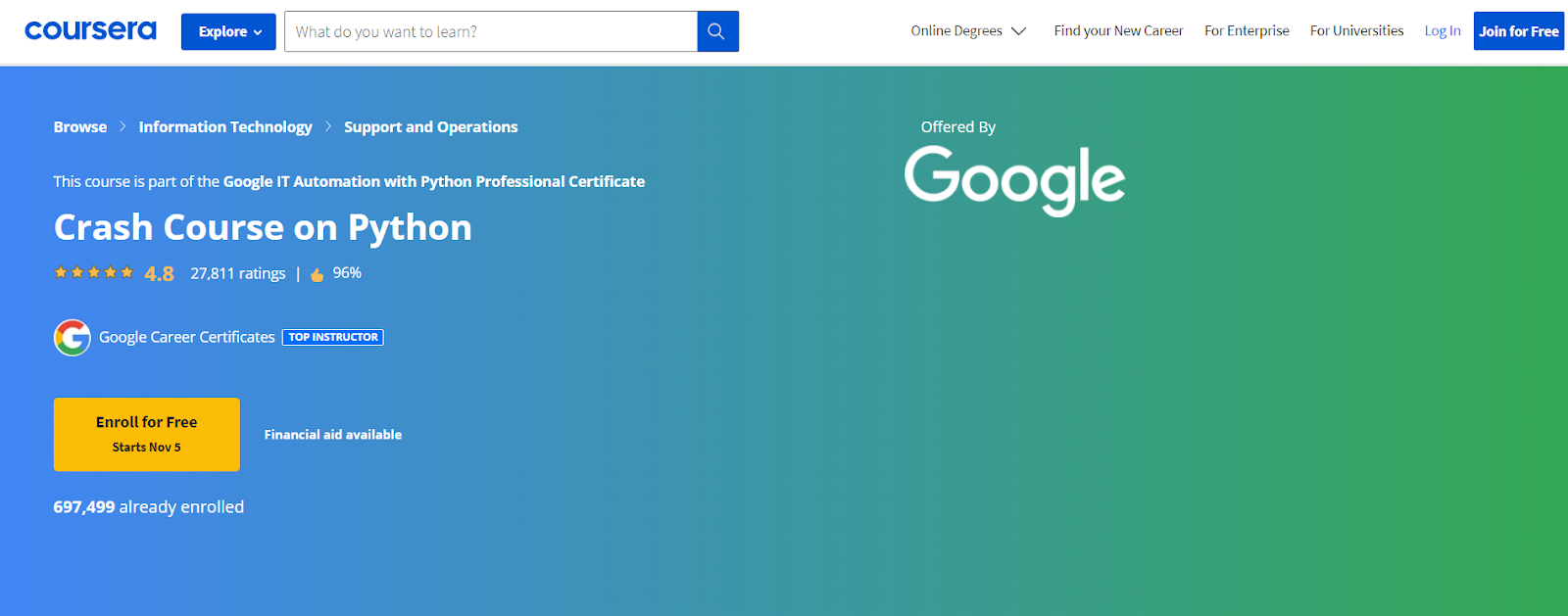Click Financial aid available
The image size is (1568, 616).
click(x=333, y=435)
